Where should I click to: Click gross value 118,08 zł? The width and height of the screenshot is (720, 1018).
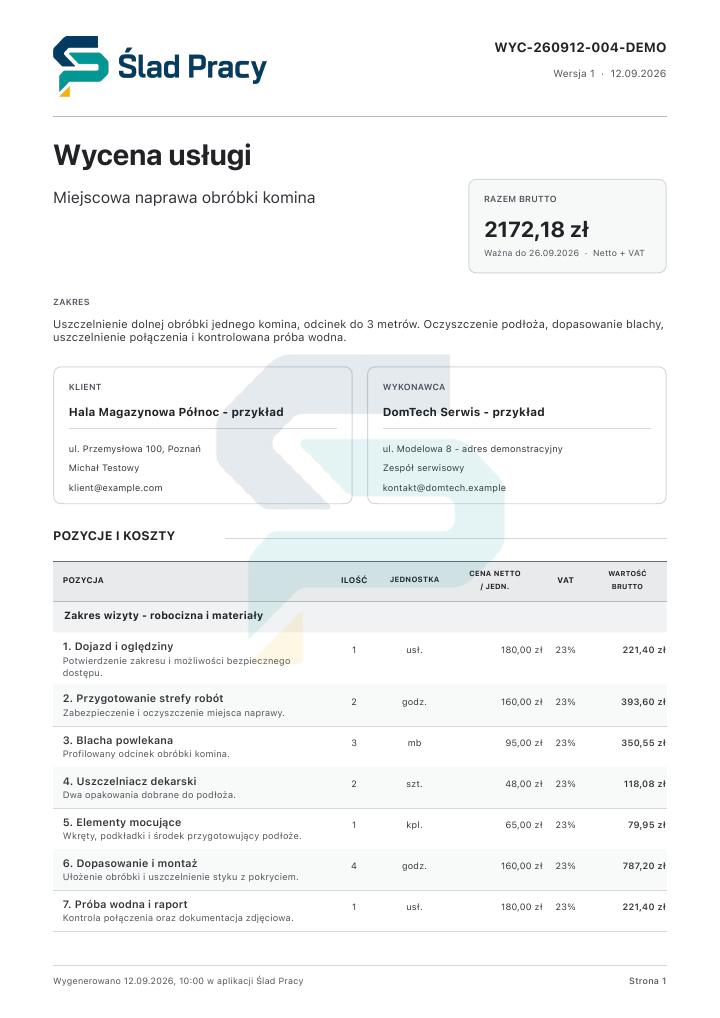click(x=645, y=784)
